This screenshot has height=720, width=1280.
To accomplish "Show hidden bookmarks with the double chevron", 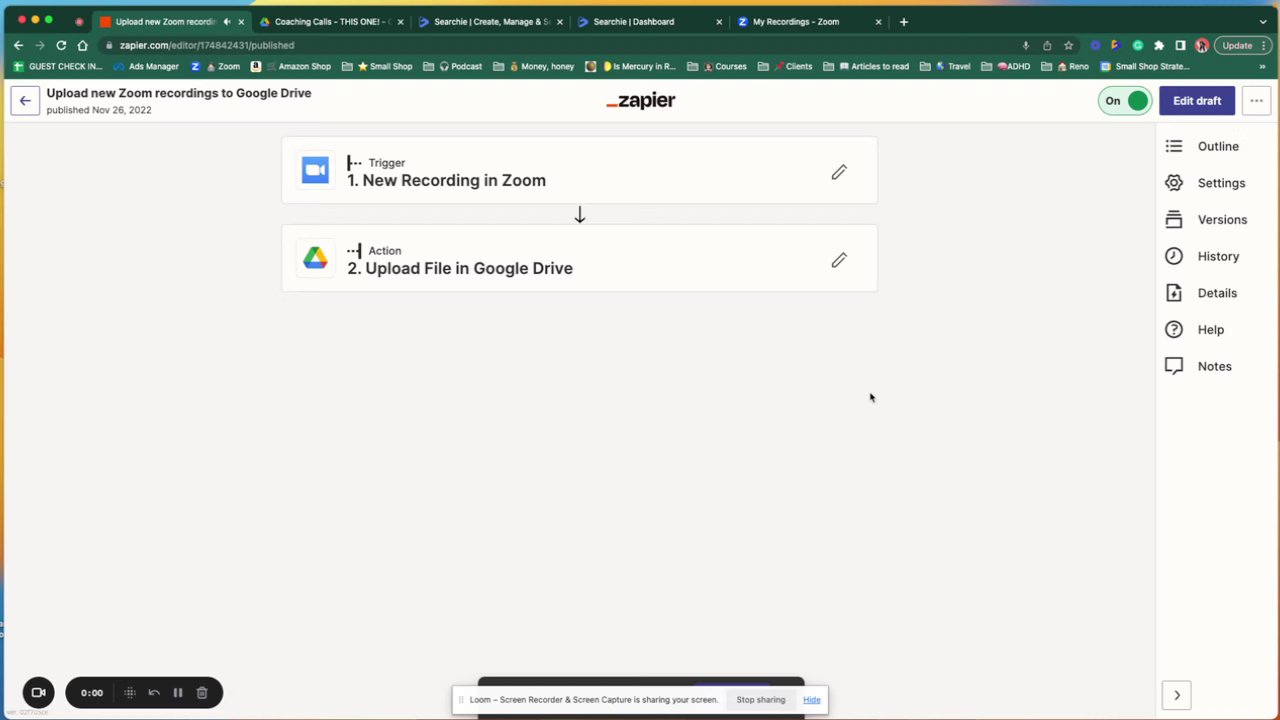I will [x=1264, y=66].
